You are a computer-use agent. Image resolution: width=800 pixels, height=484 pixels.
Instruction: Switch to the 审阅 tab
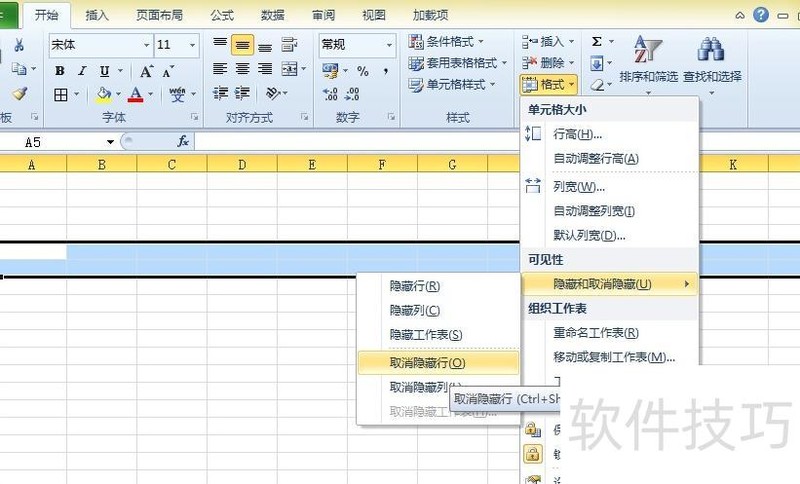click(x=323, y=15)
